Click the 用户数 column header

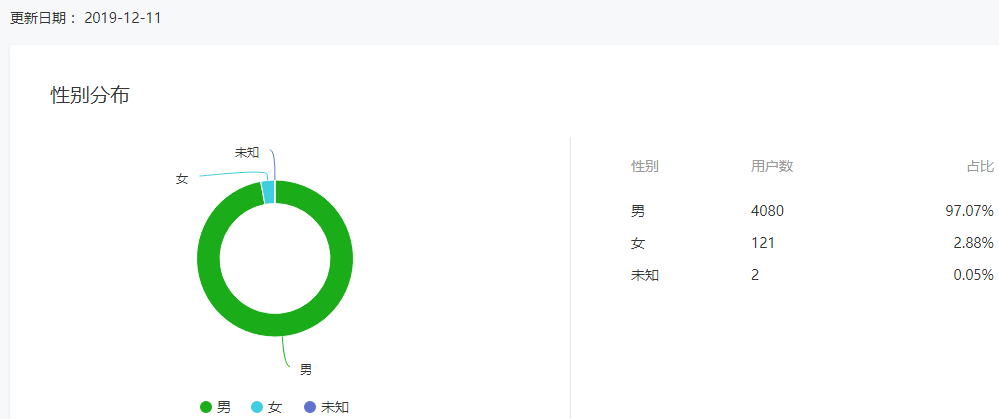click(x=772, y=167)
